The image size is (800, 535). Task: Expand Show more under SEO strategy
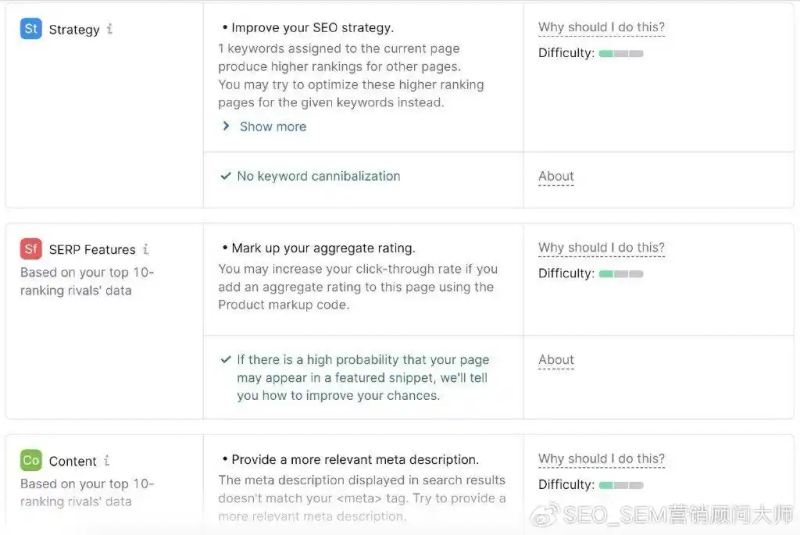(x=272, y=127)
